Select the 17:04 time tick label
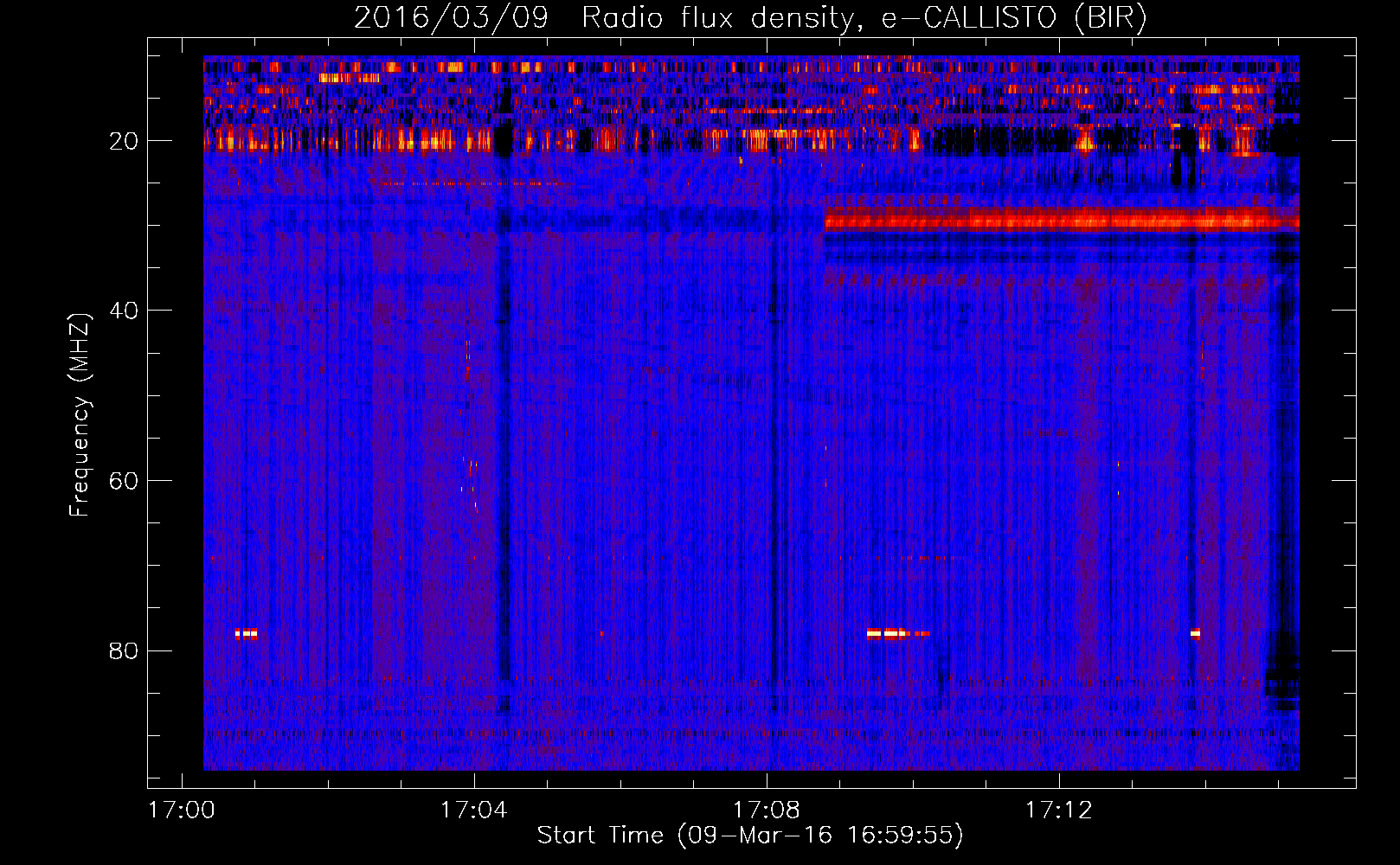1400x865 pixels. click(474, 811)
